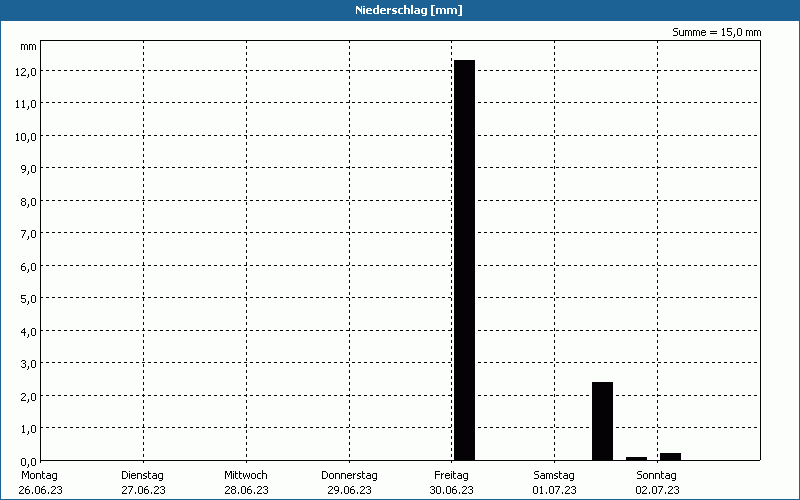Click the Samstag axis label

554,475
